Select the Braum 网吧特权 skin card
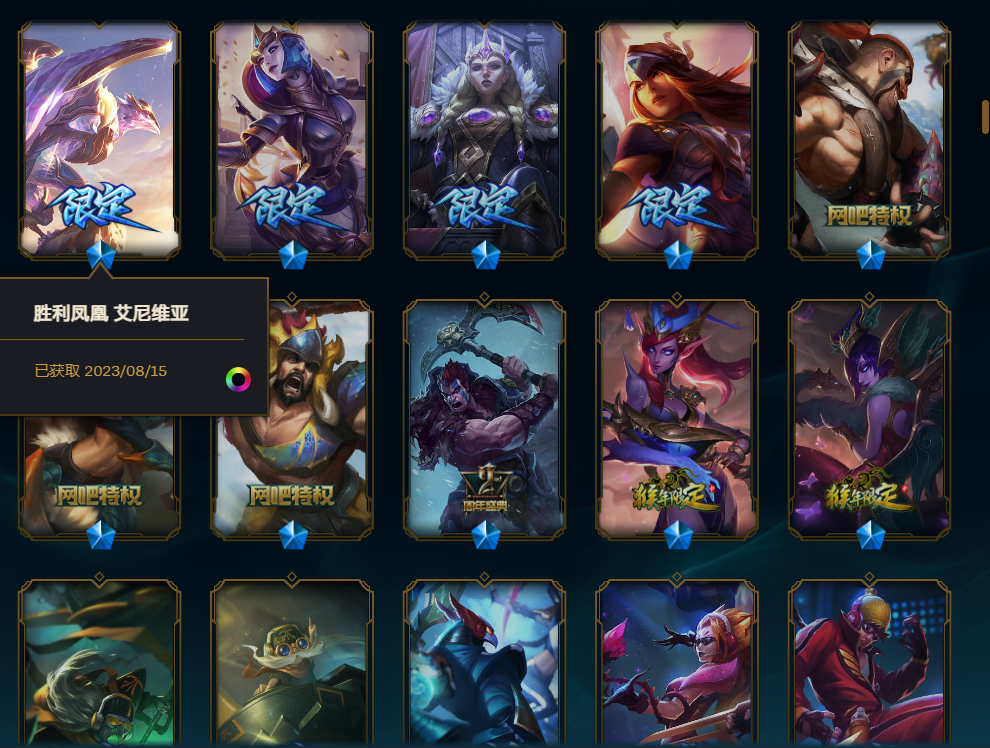The height and width of the screenshot is (748, 990). pos(870,139)
